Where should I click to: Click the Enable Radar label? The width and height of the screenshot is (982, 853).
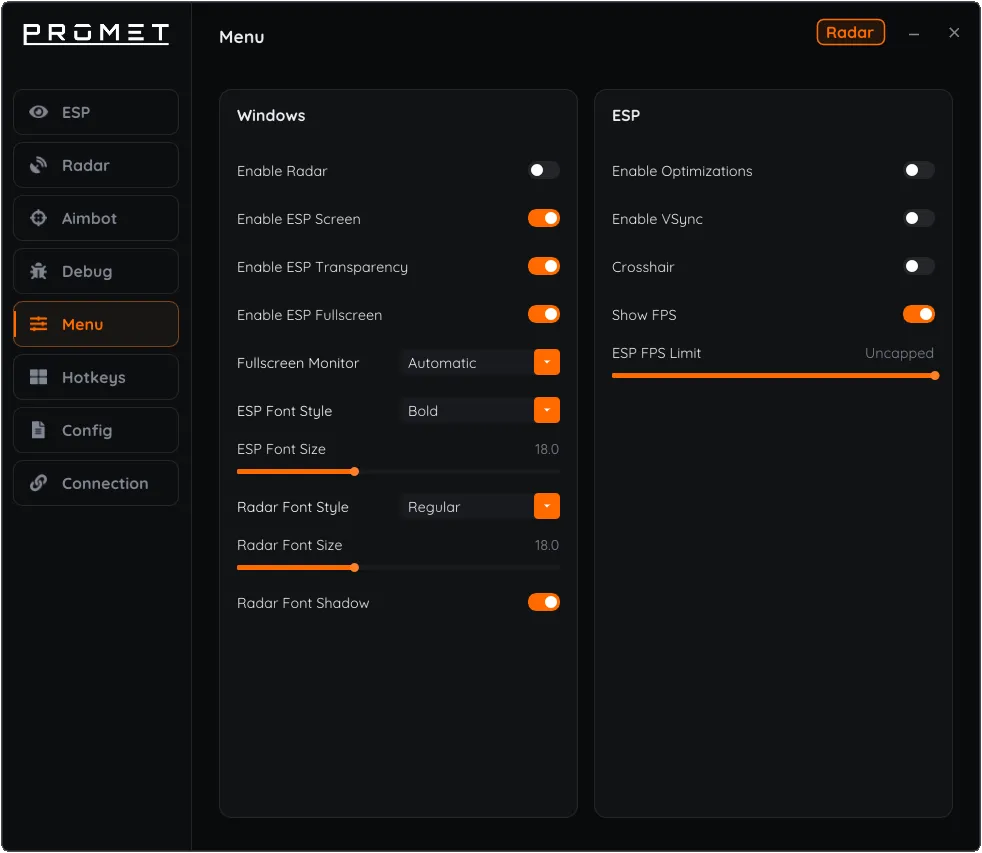282,171
